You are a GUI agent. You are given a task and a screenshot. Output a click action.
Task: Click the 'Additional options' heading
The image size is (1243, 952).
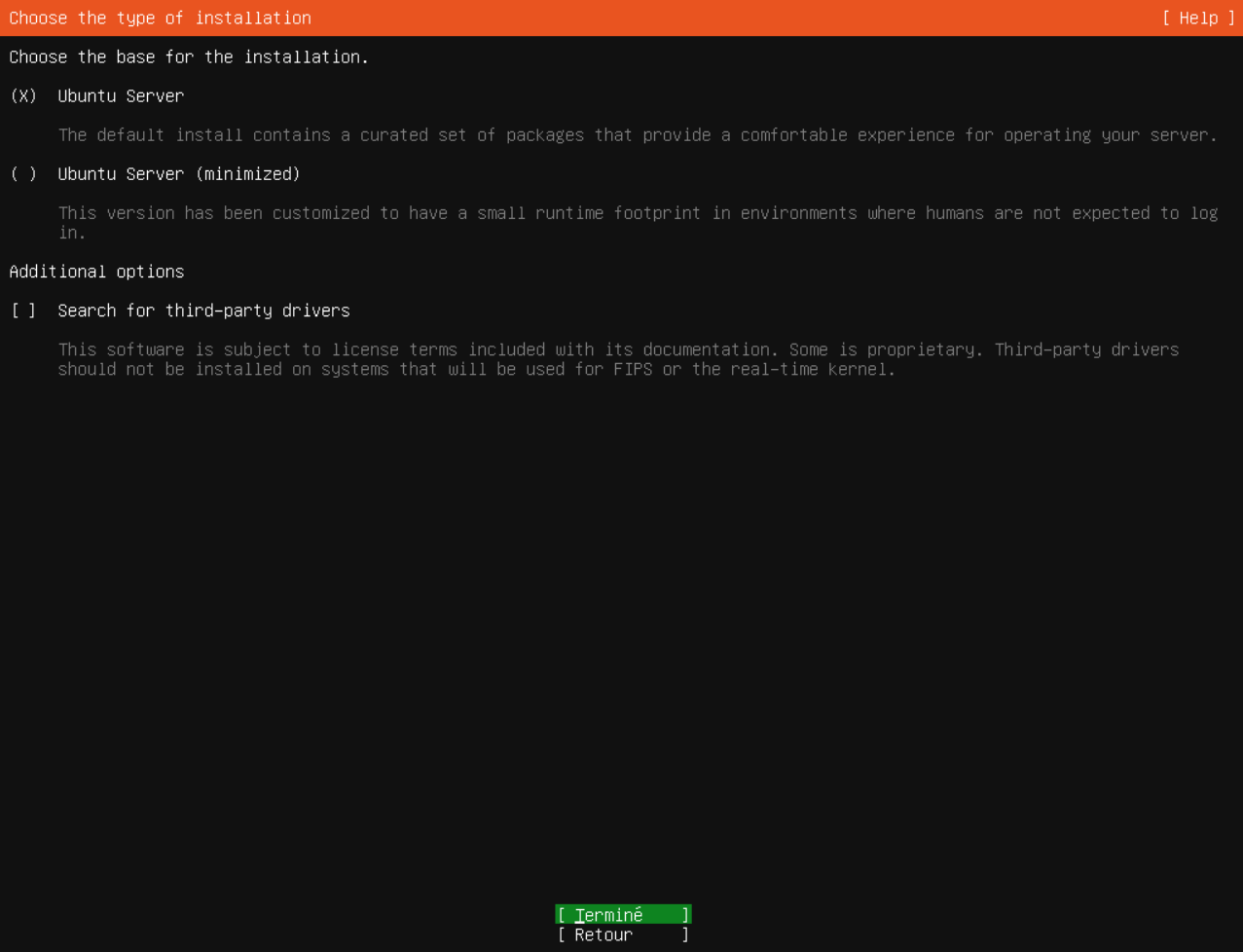pyautogui.click(x=95, y=272)
